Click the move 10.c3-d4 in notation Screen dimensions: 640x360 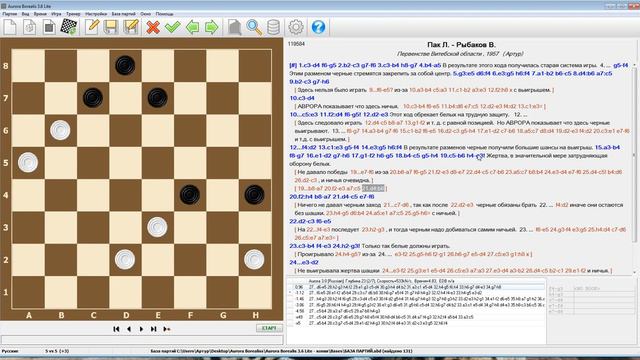pyautogui.click(x=302, y=98)
